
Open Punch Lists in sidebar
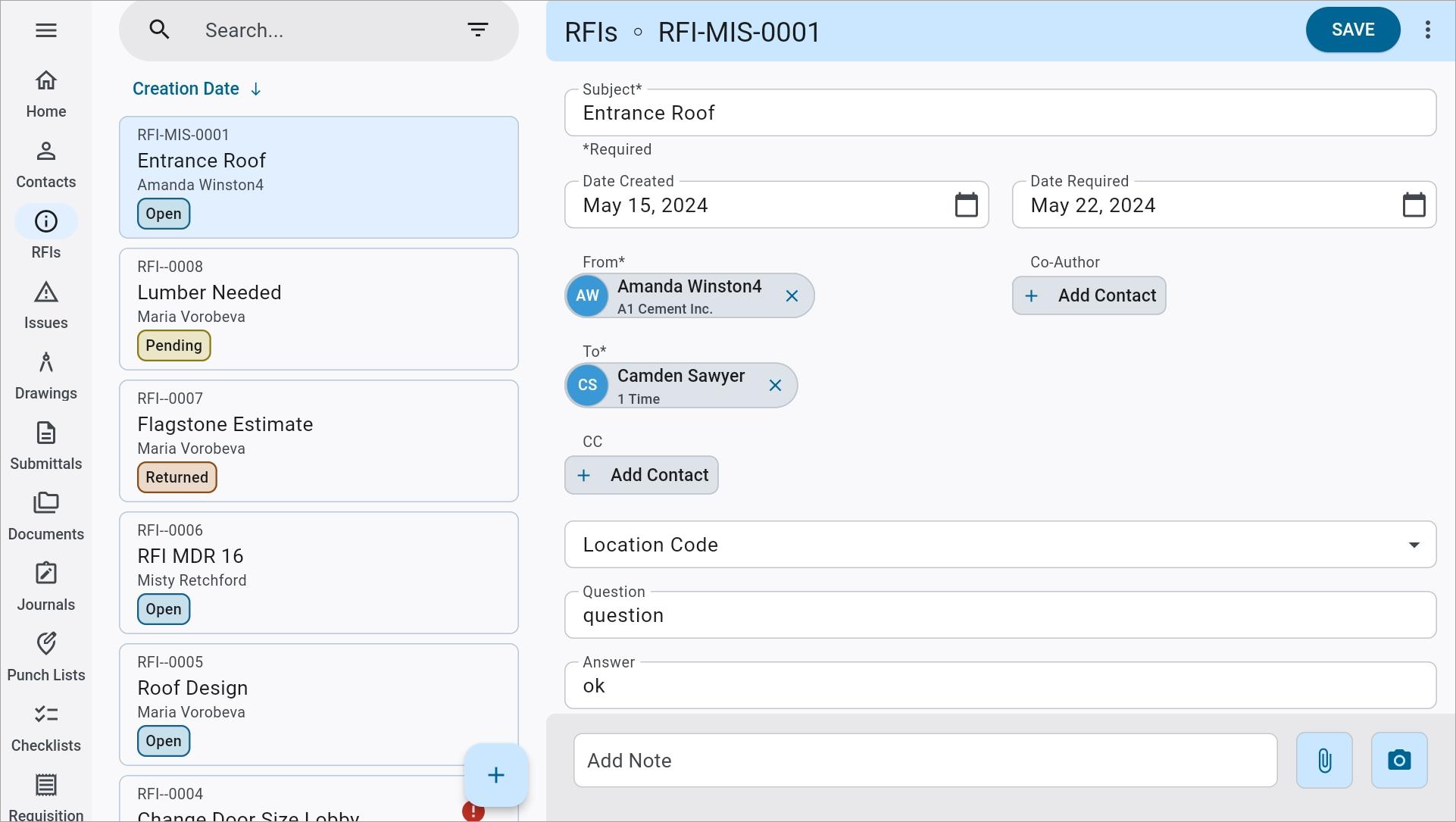pos(46,658)
